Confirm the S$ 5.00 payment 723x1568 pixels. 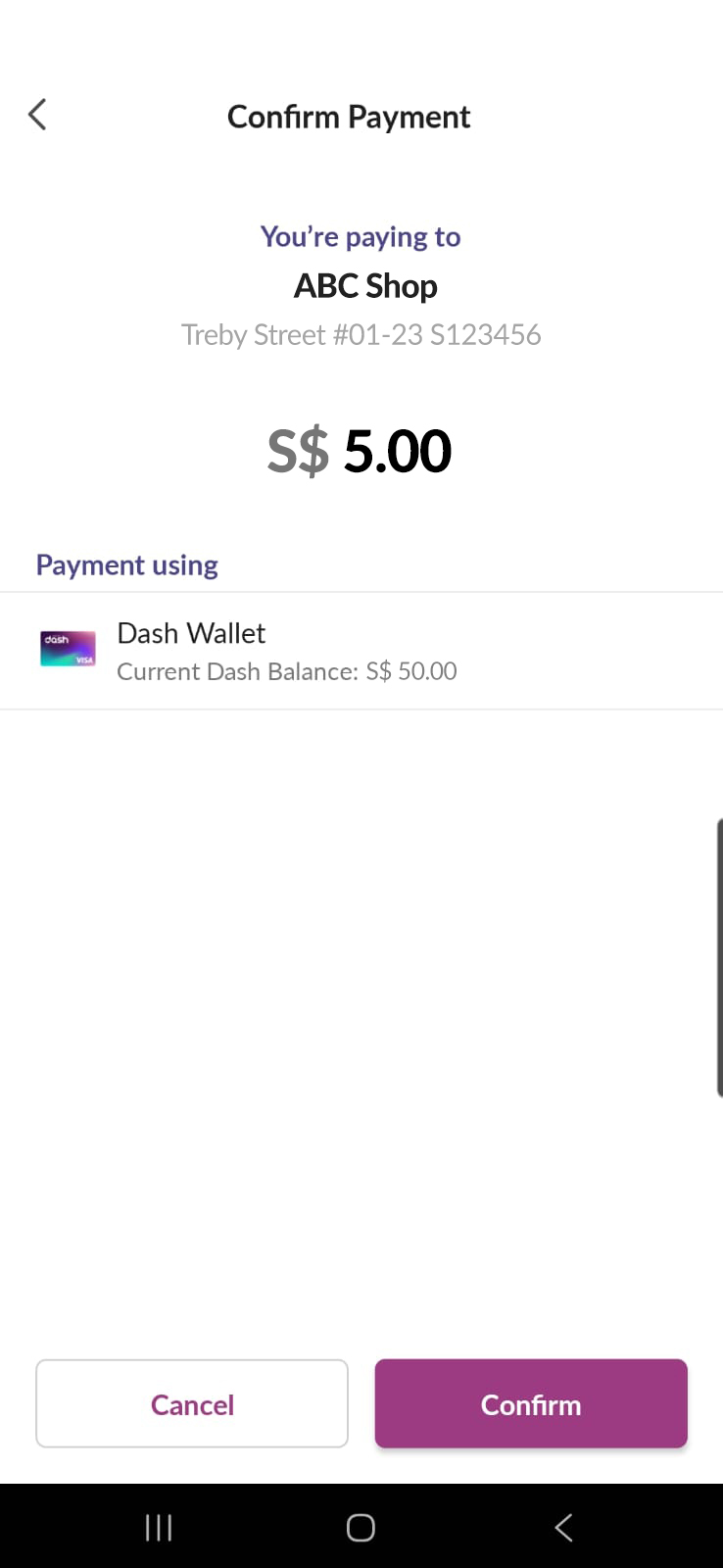tap(531, 1403)
